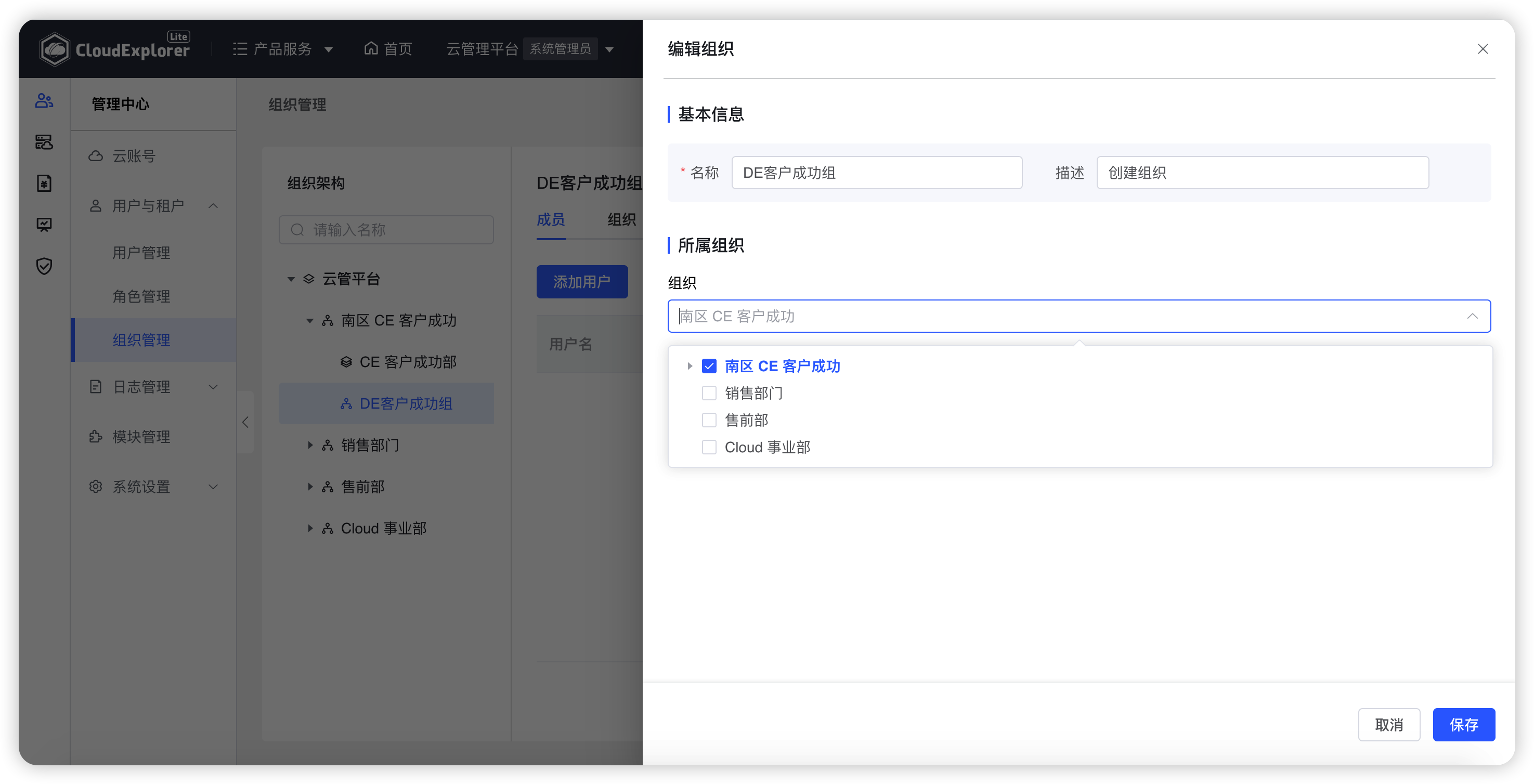Click the 请输入名称 search field
The image size is (1534, 784).
coord(386,230)
